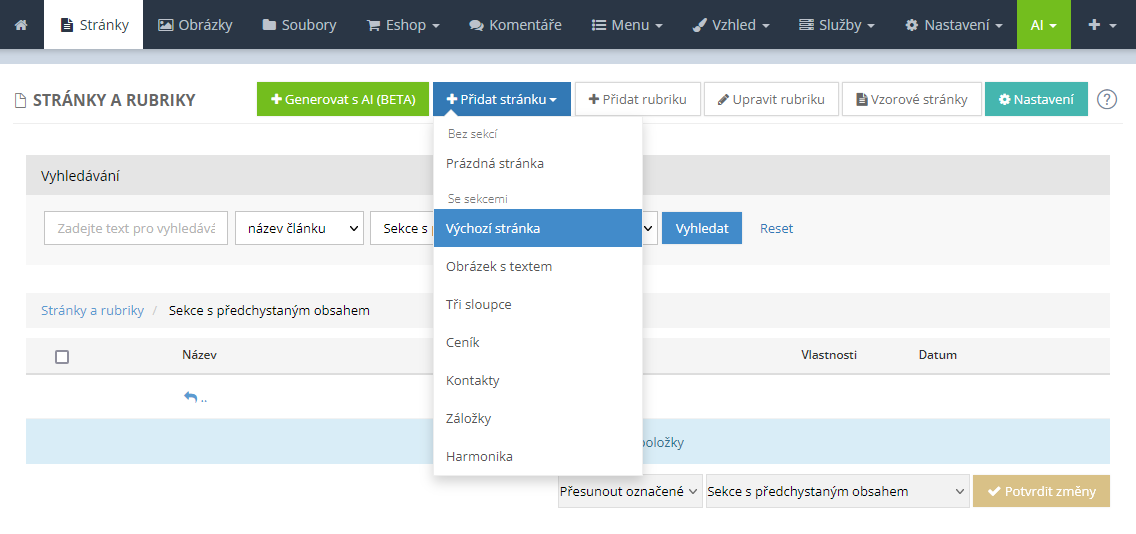Image resolution: width=1136 pixels, height=534 pixels.
Task: Choose Prázdná stránka menu option
Action: [x=495, y=163]
